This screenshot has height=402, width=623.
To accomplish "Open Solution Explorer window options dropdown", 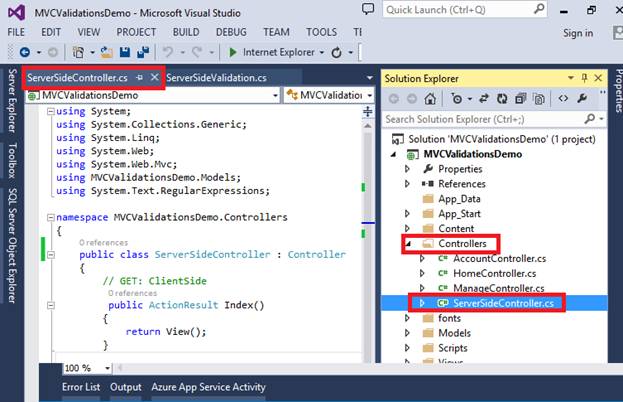I will (571, 78).
